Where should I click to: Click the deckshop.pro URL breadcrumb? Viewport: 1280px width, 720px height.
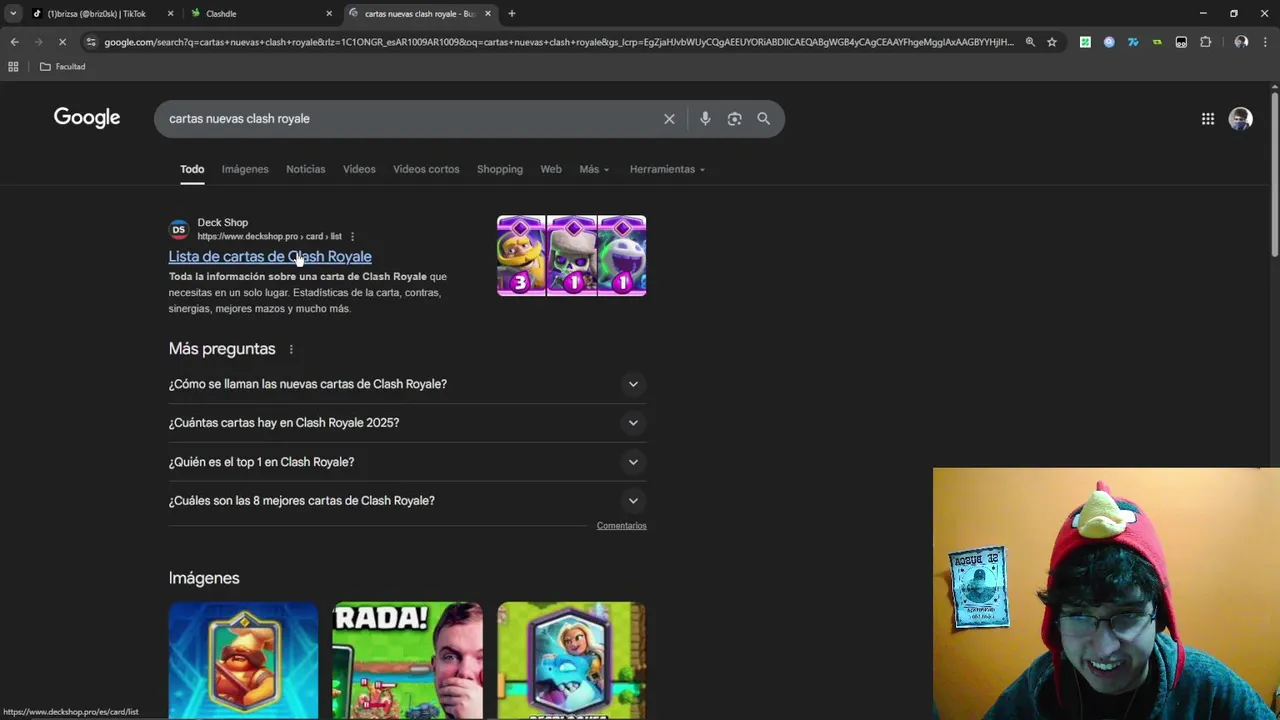point(269,237)
